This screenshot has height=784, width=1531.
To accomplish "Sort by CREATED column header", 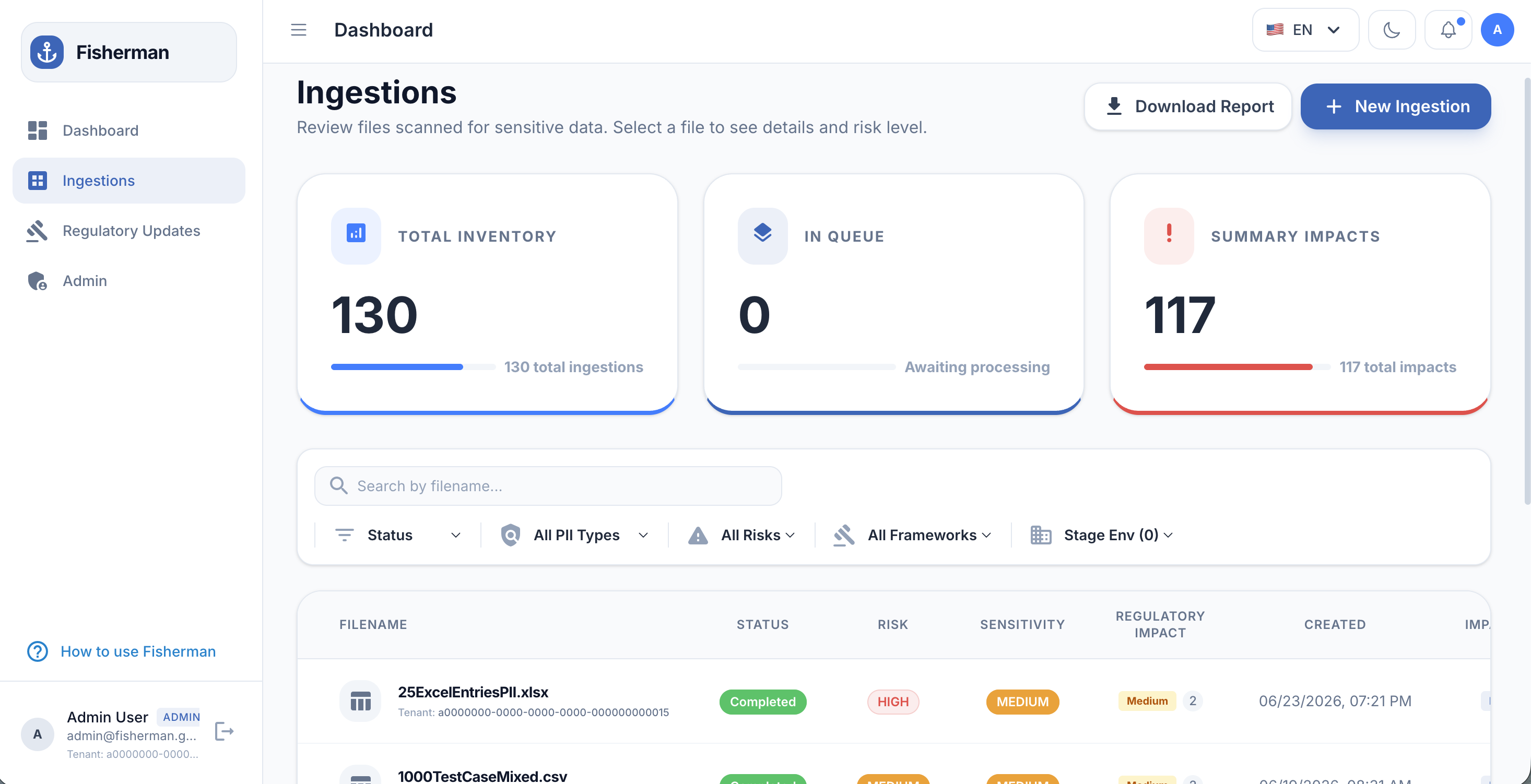I will pyautogui.click(x=1334, y=624).
